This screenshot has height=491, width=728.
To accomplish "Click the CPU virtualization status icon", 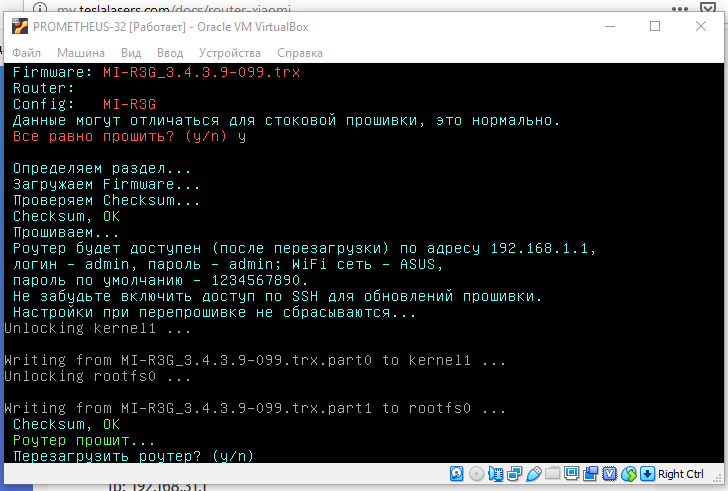I will point(610,474).
